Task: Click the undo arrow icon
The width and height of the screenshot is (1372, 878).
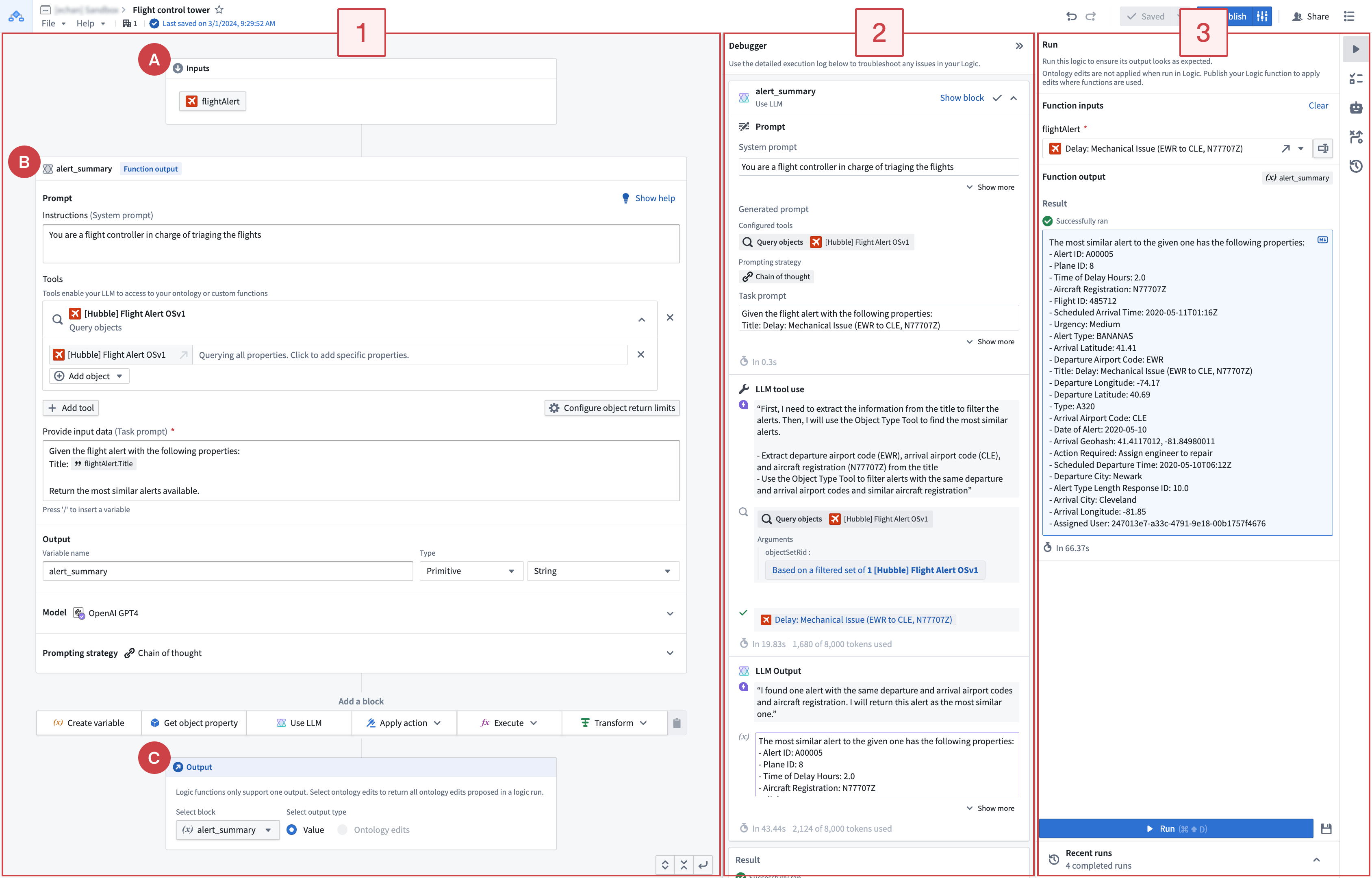Action: pos(1072,17)
